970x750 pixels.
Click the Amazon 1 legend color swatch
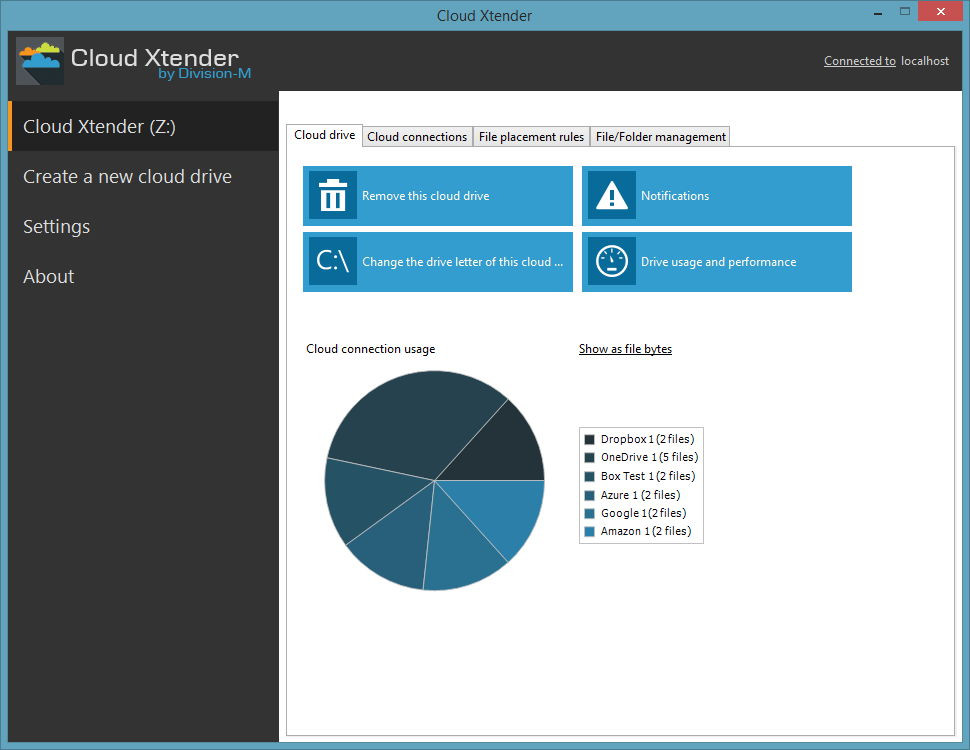tap(589, 531)
